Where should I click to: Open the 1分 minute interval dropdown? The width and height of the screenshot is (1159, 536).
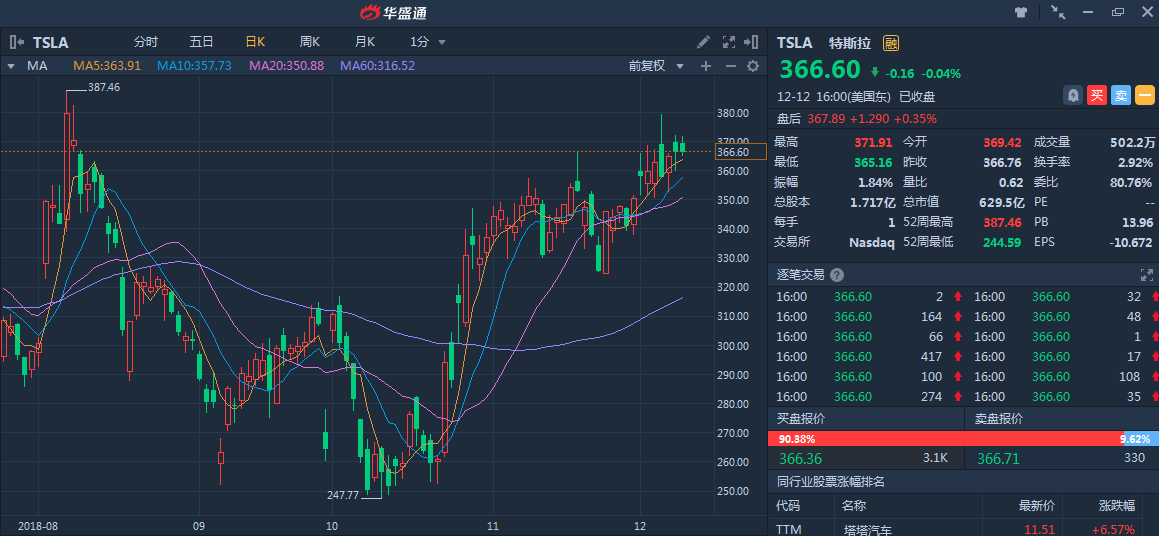click(x=428, y=42)
